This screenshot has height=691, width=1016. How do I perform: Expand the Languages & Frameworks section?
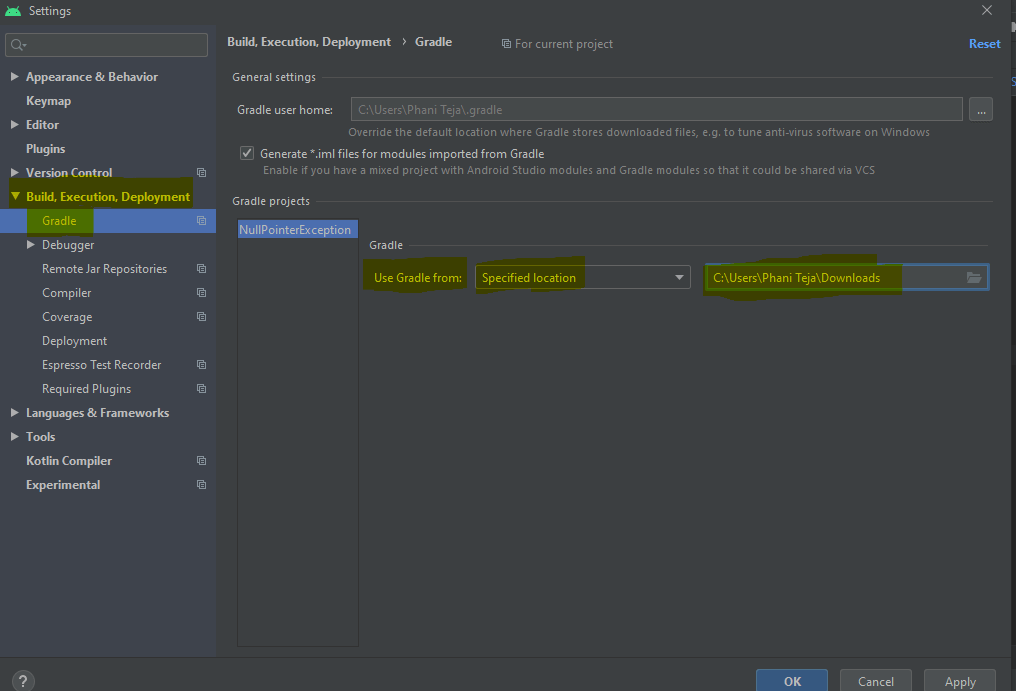[x=14, y=412]
